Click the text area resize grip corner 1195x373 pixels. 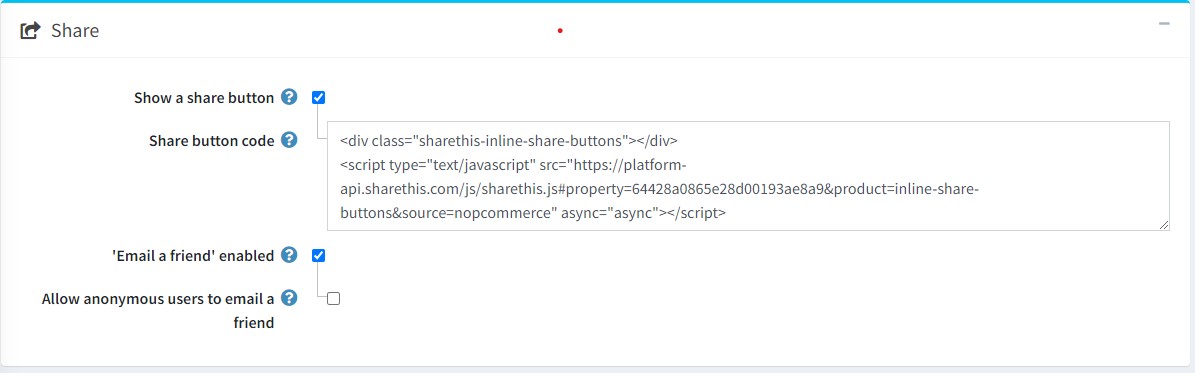(1164, 225)
